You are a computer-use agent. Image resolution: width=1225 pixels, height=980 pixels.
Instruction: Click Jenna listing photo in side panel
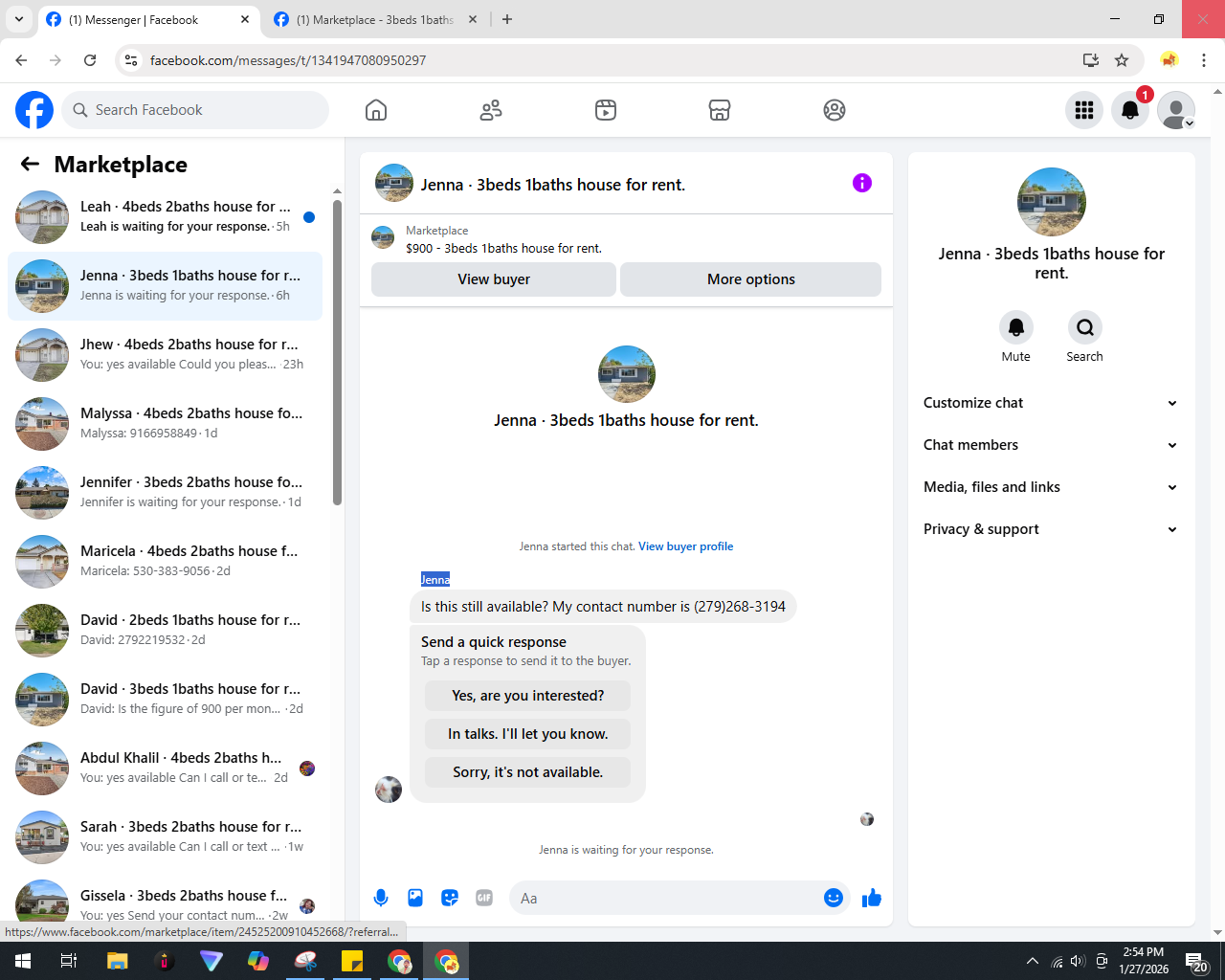point(1051,202)
